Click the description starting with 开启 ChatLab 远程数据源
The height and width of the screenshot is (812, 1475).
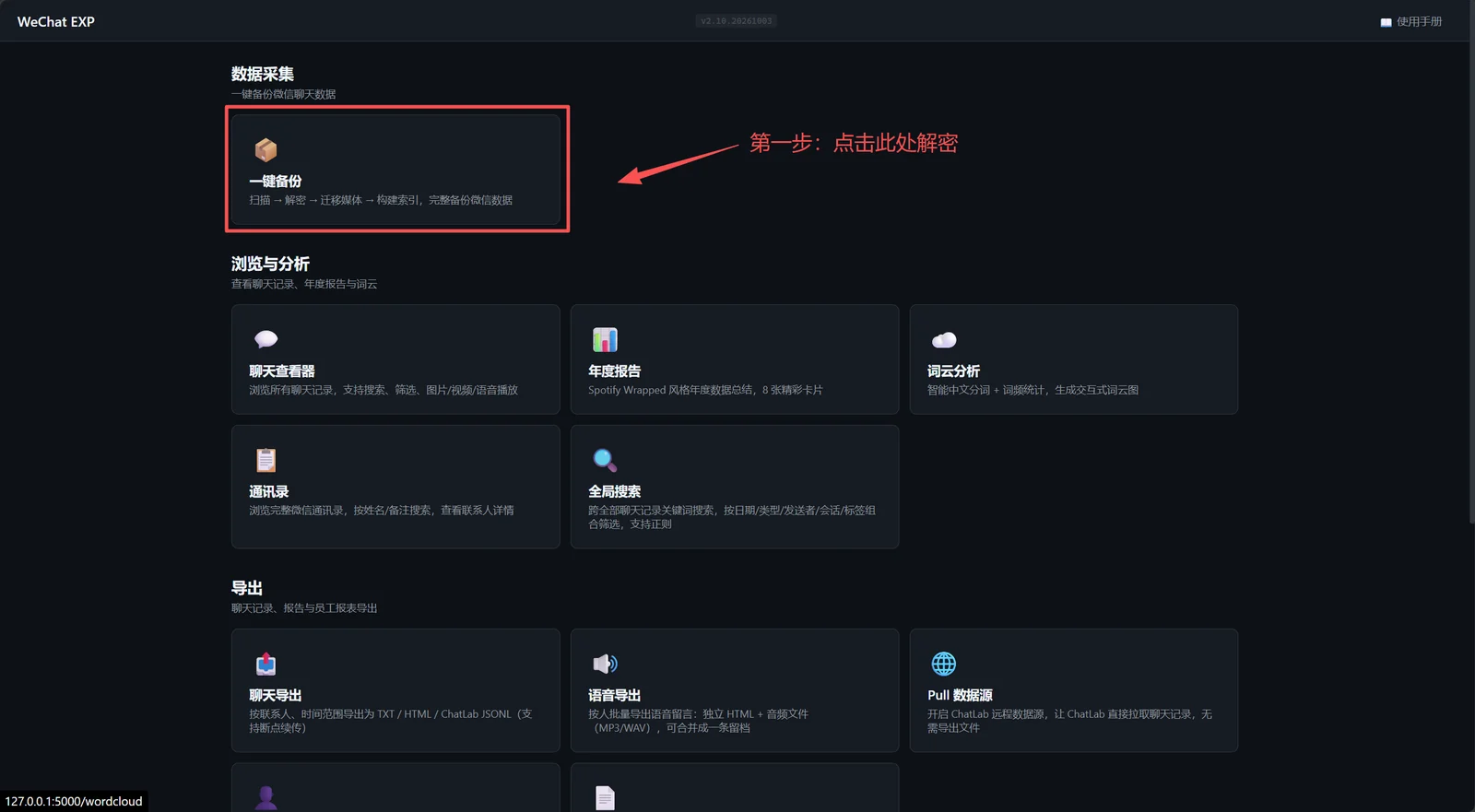(x=1070, y=721)
